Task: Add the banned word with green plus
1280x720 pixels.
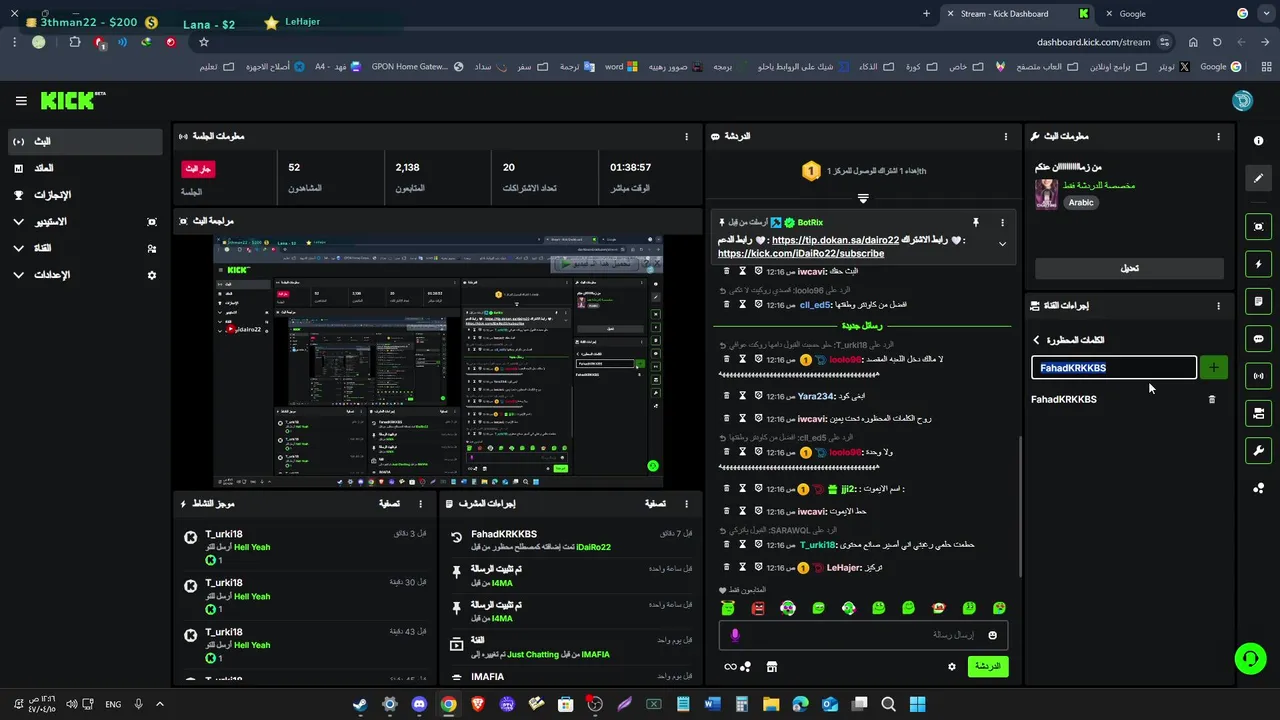Action: (1213, 368)
